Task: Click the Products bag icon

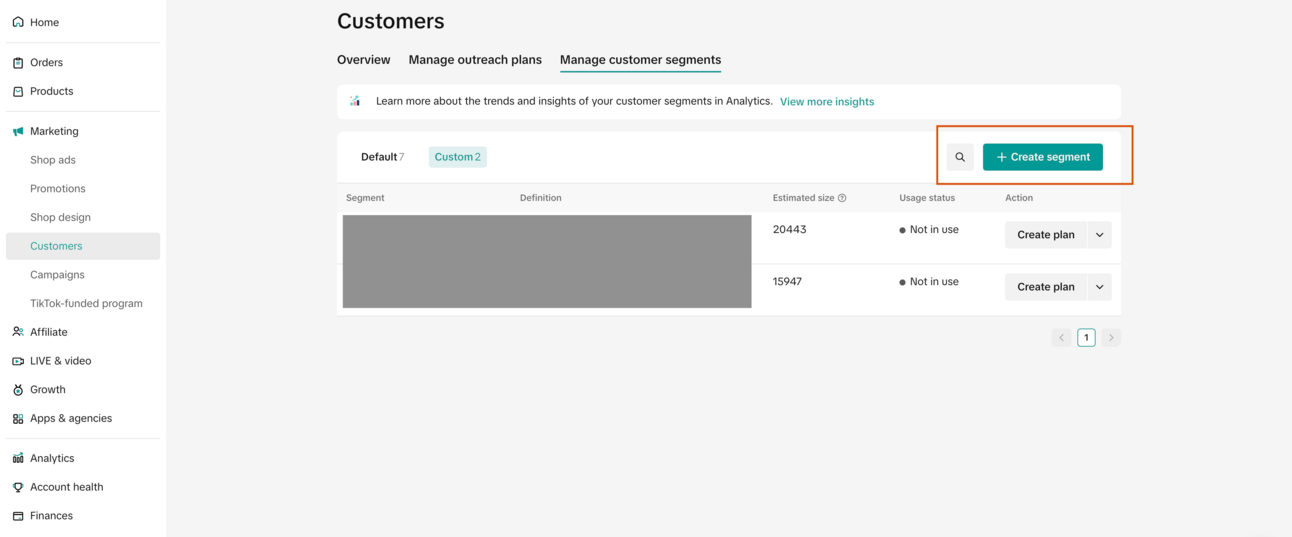Action: coord(18,91)
